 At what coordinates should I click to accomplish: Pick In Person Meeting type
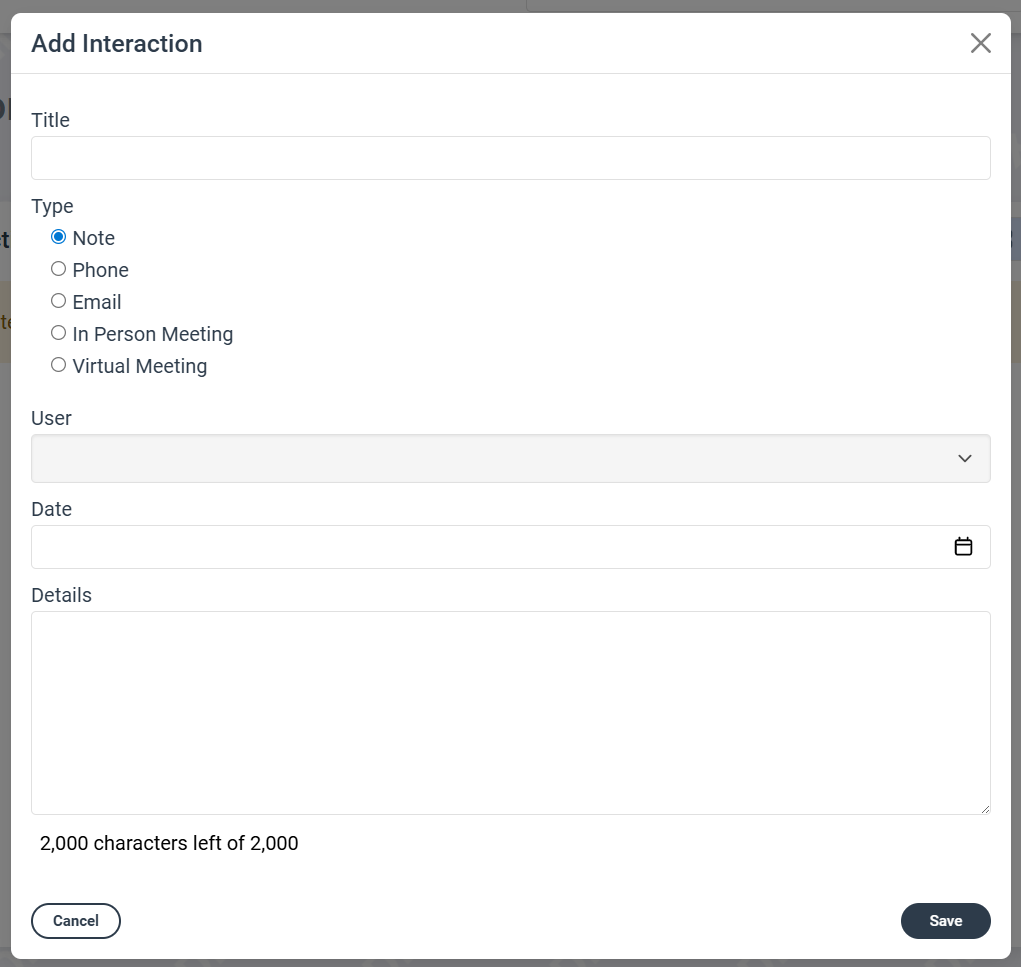tap(59, 333)
